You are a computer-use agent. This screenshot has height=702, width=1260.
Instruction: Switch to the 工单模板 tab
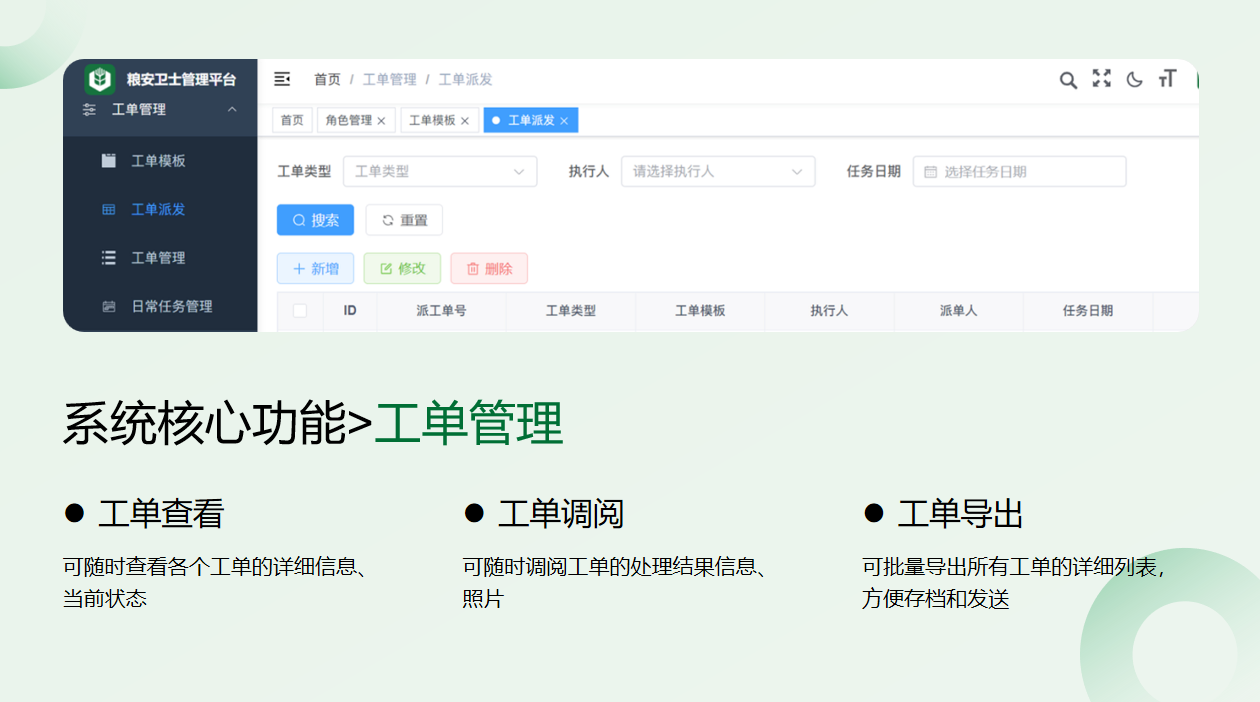(x=440, y=120)
